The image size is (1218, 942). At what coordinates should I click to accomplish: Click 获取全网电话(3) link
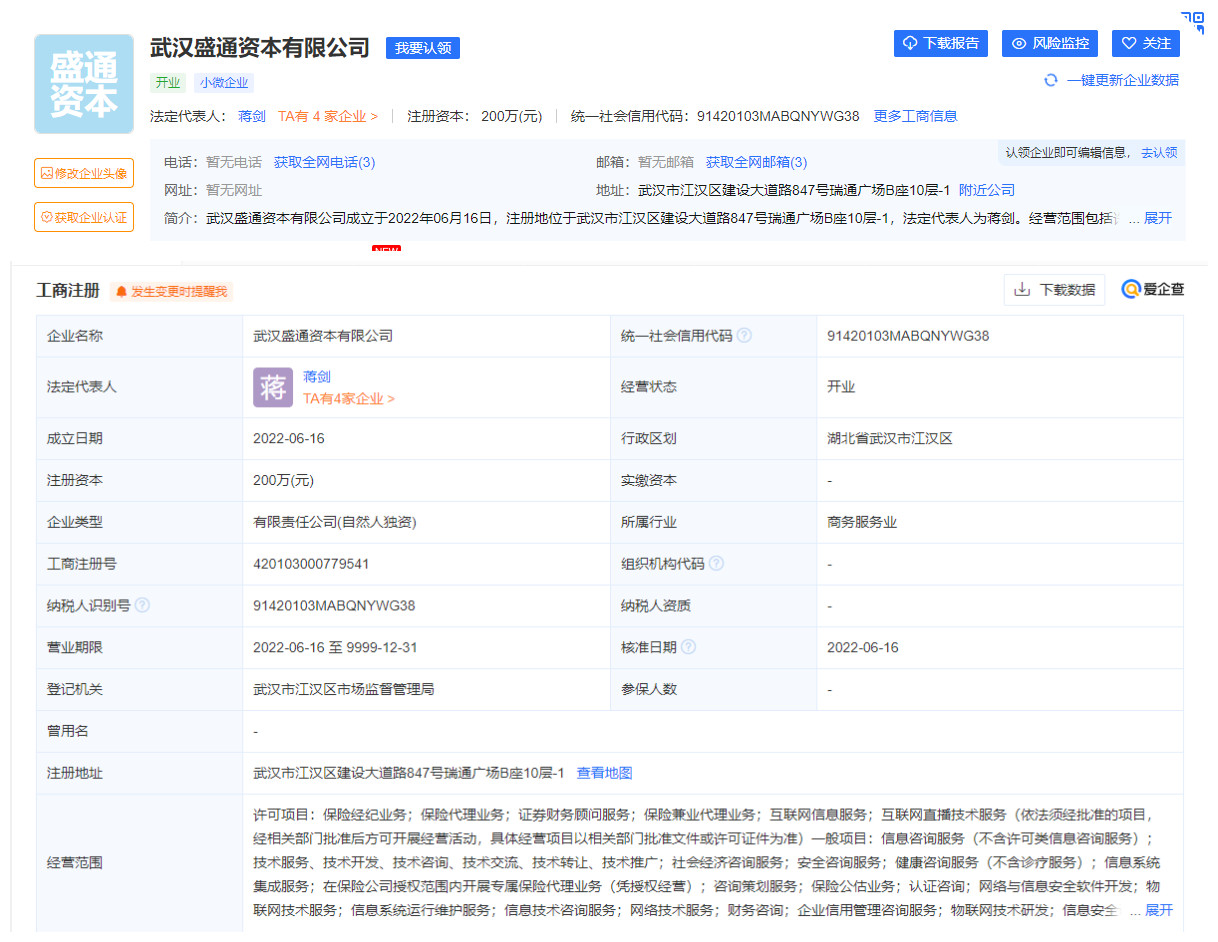[325, 162]
